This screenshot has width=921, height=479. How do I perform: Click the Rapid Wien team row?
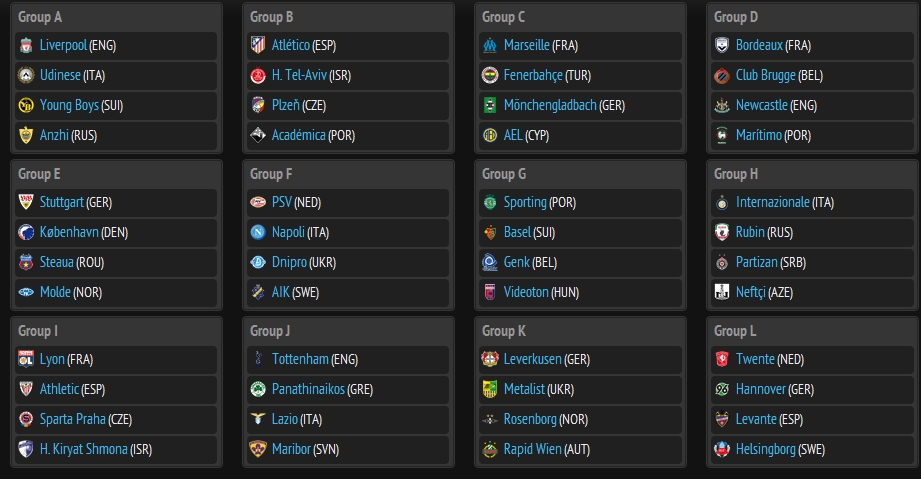[x=580, y=449]
